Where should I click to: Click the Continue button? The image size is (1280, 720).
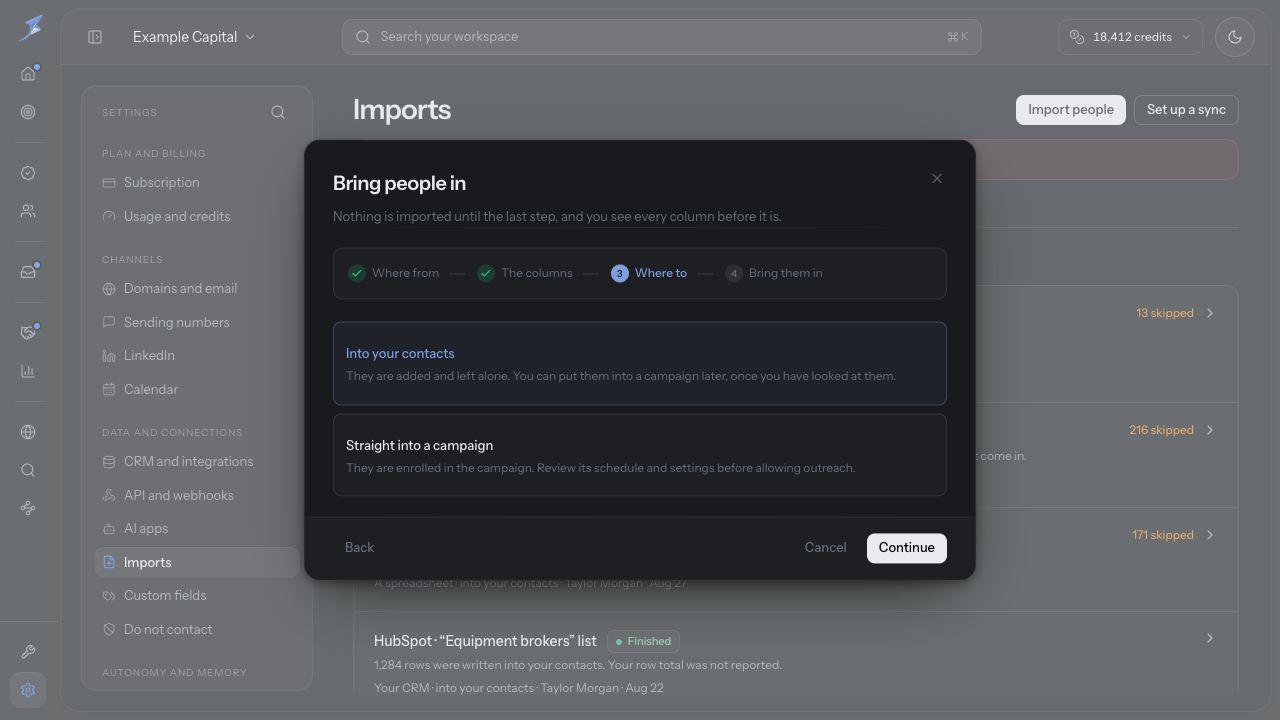(x=907, y=548)
